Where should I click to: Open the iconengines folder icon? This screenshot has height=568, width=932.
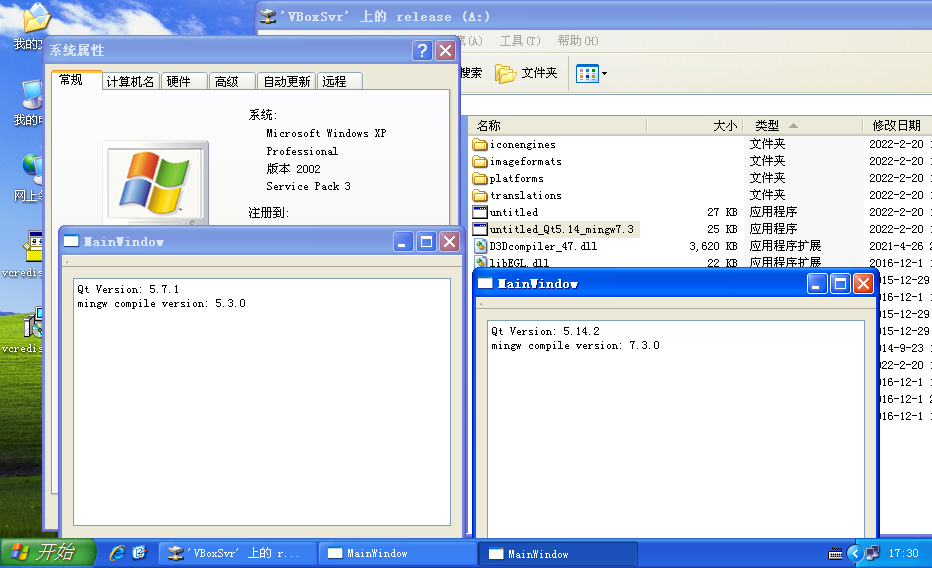pyautogui.click(x=480, y=144)
